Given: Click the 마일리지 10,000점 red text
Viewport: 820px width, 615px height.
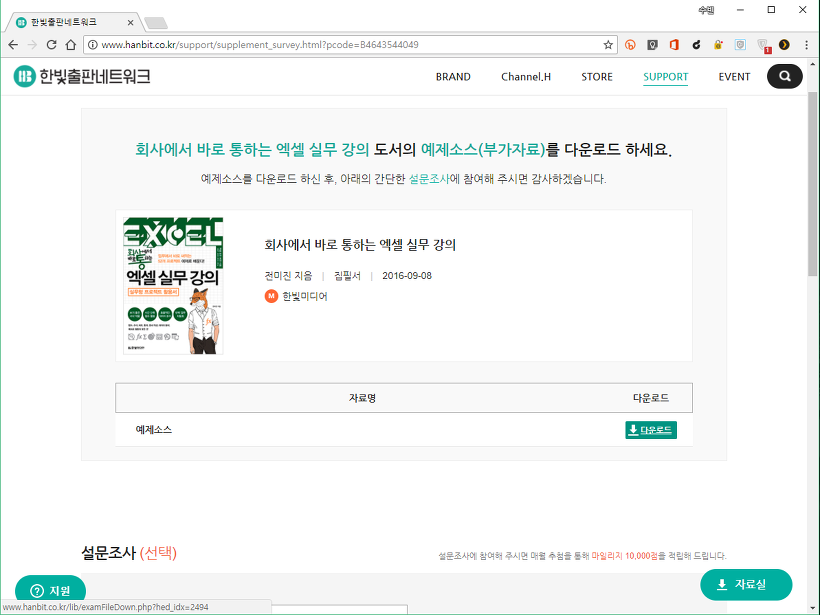Looking at the screenshot, I should click(624, 555).
